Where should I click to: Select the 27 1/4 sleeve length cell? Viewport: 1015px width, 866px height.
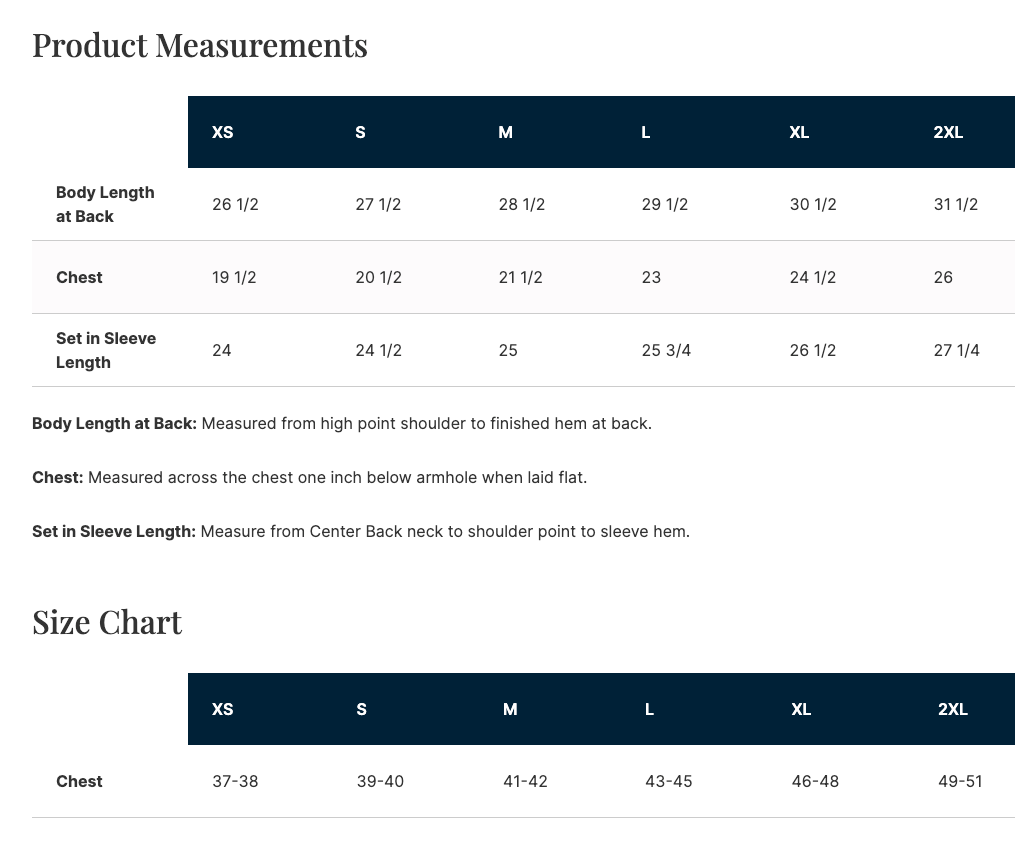click(956, 350)
